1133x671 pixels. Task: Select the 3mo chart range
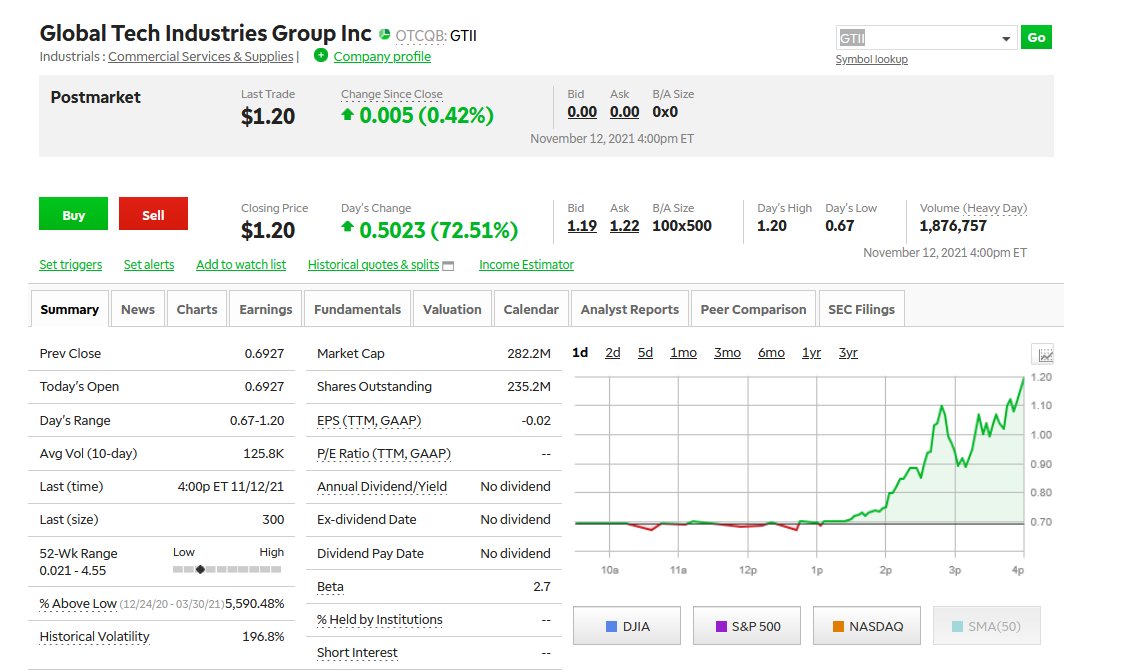pos(728,352)
